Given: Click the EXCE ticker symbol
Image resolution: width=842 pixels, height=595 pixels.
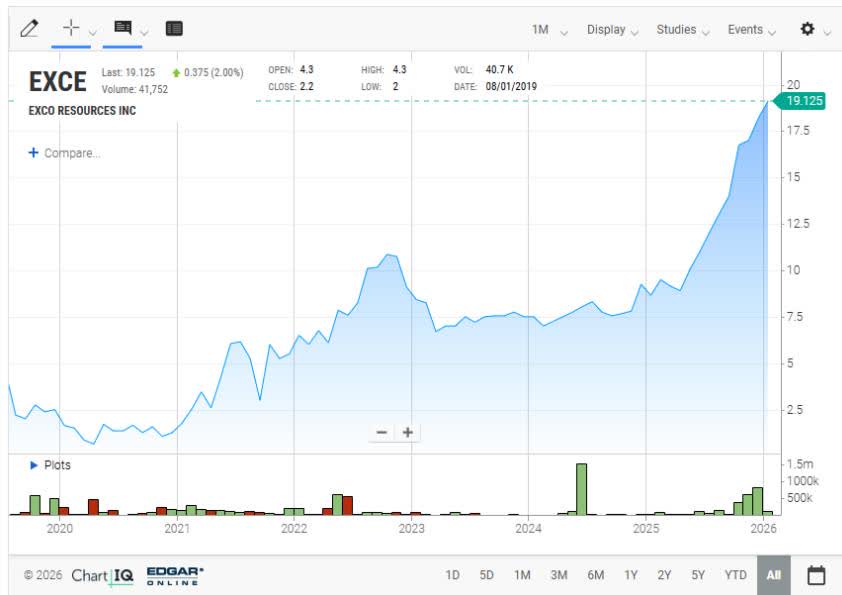Looking at the screenshot, I should (x=57, y=82).
